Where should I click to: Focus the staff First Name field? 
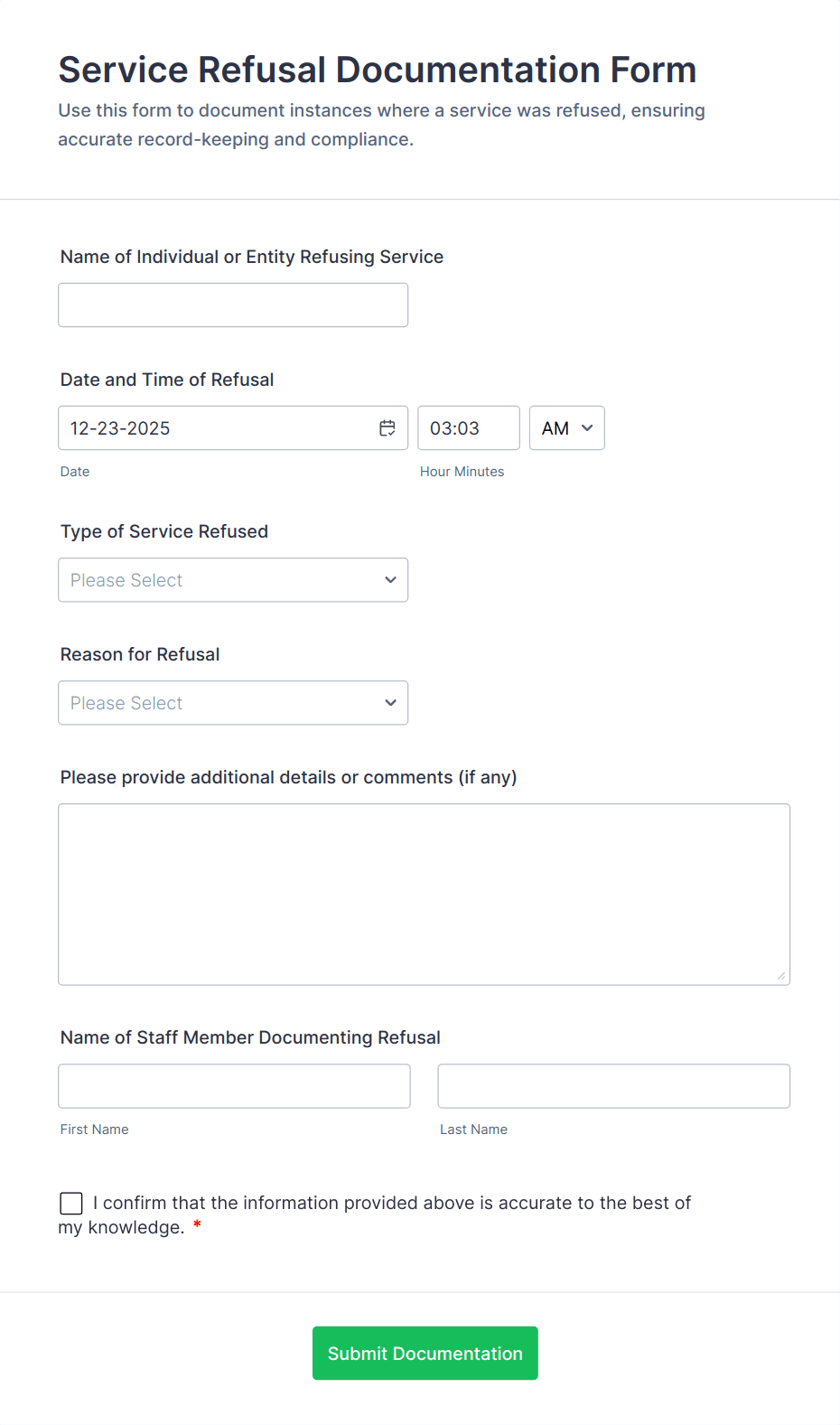click(x=234, y=1086)
